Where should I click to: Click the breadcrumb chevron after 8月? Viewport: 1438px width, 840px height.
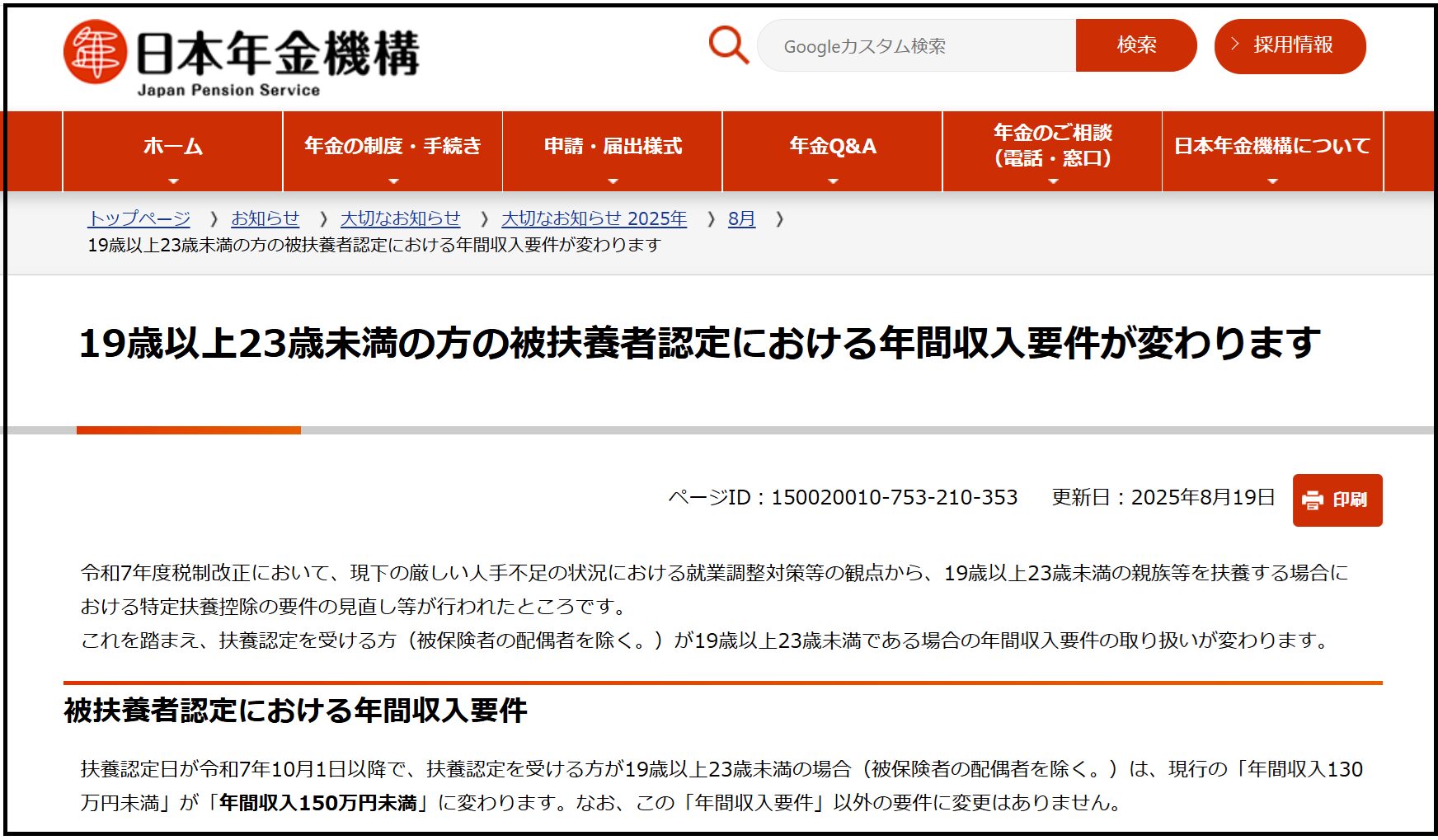pos(779,219)
